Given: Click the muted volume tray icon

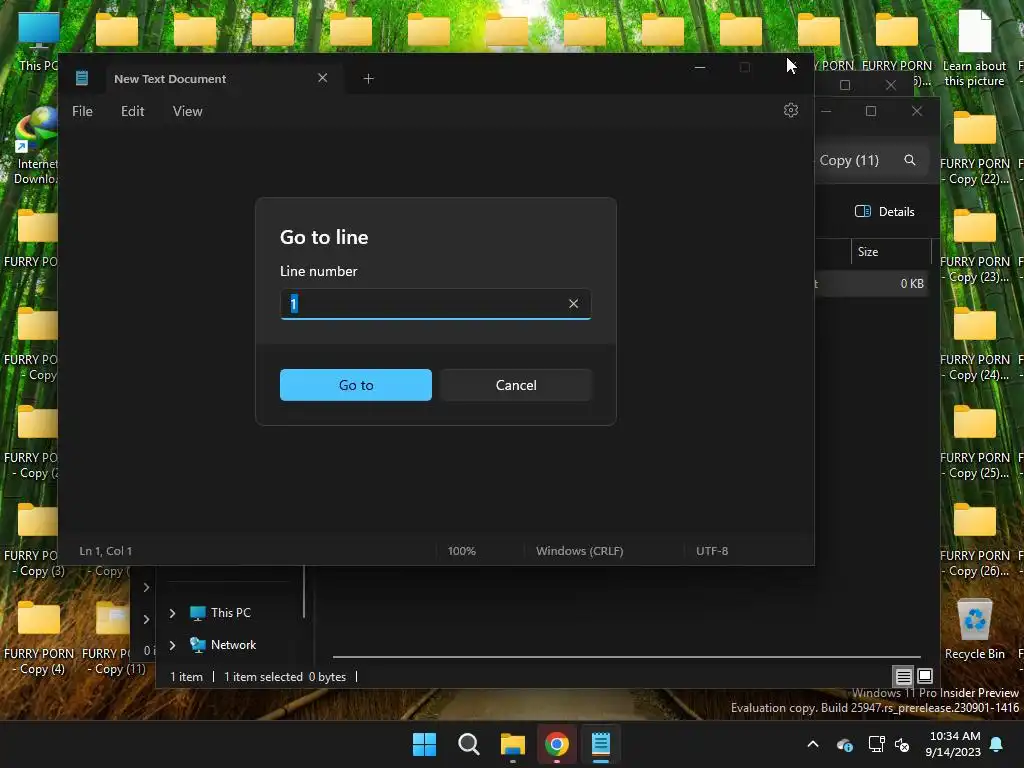Looking at the screenshot, I should pos(902,744).
